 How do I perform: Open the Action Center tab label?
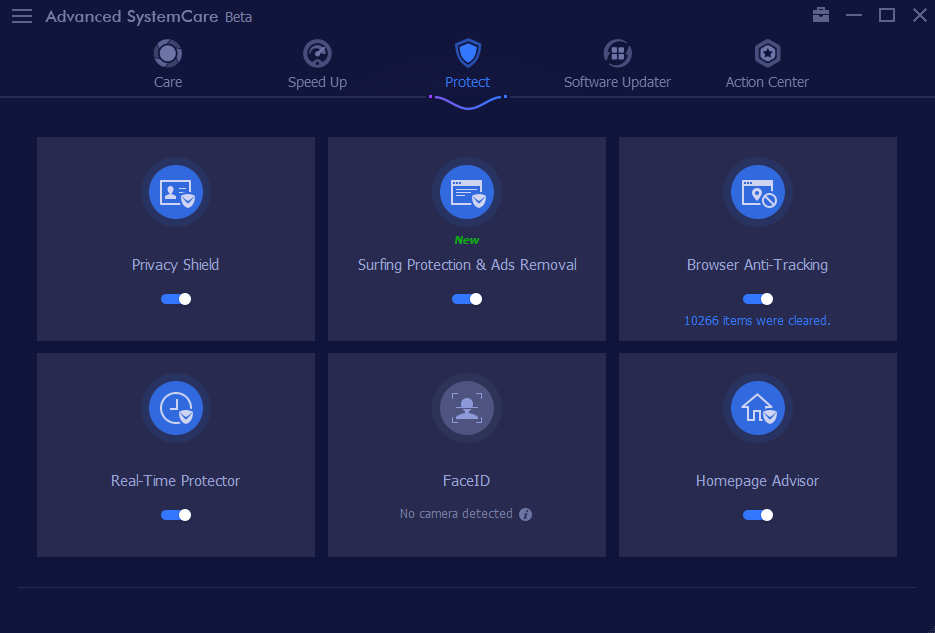tap(767, 82)
